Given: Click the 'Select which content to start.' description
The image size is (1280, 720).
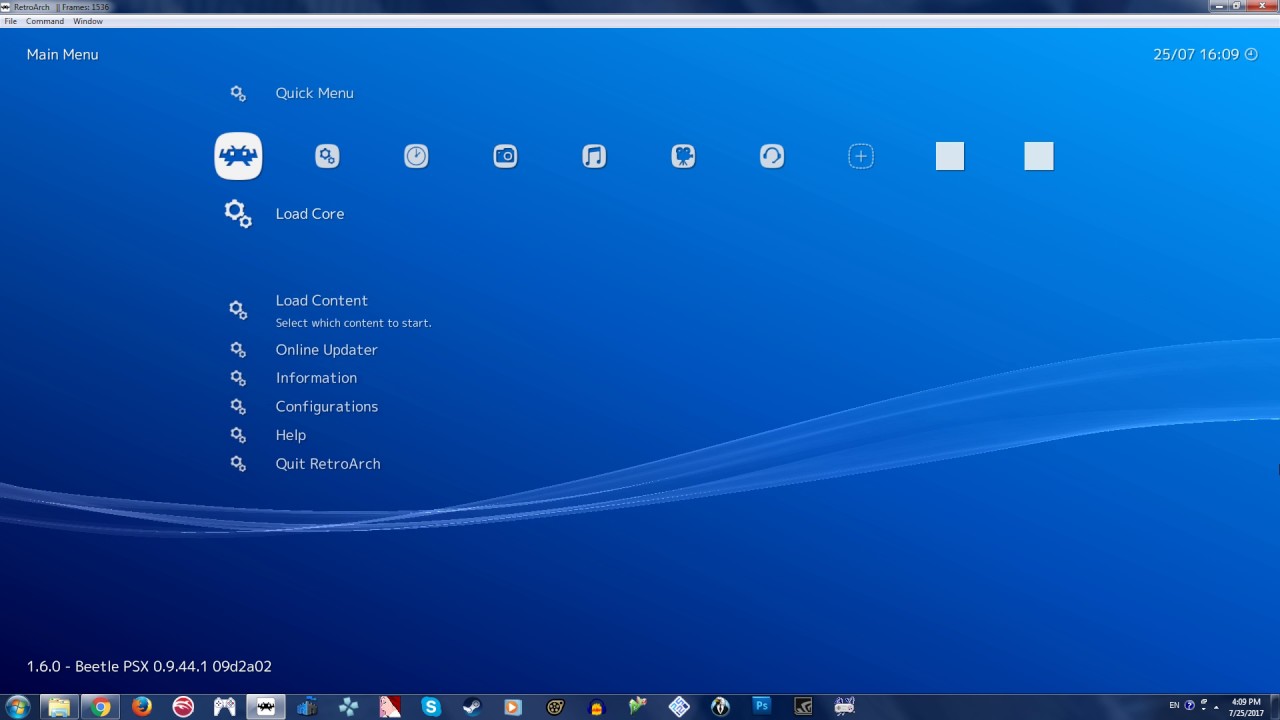Looking at the screenshot, I should 354,323.
